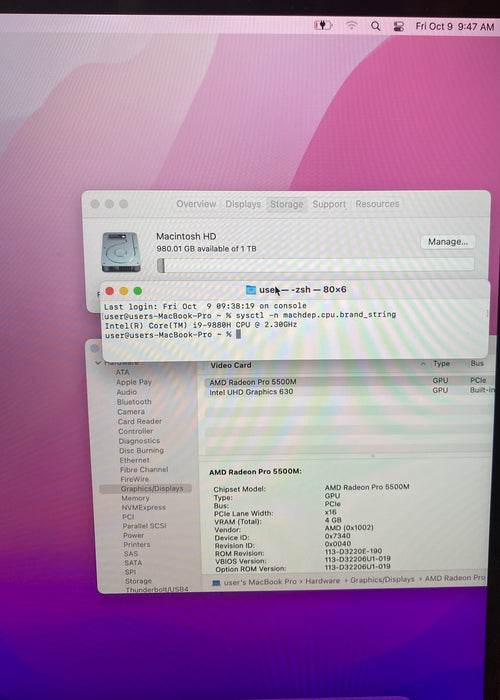Switch to the Displays tab
Viewport: 500px width, 700px height.
coord(243,204)
